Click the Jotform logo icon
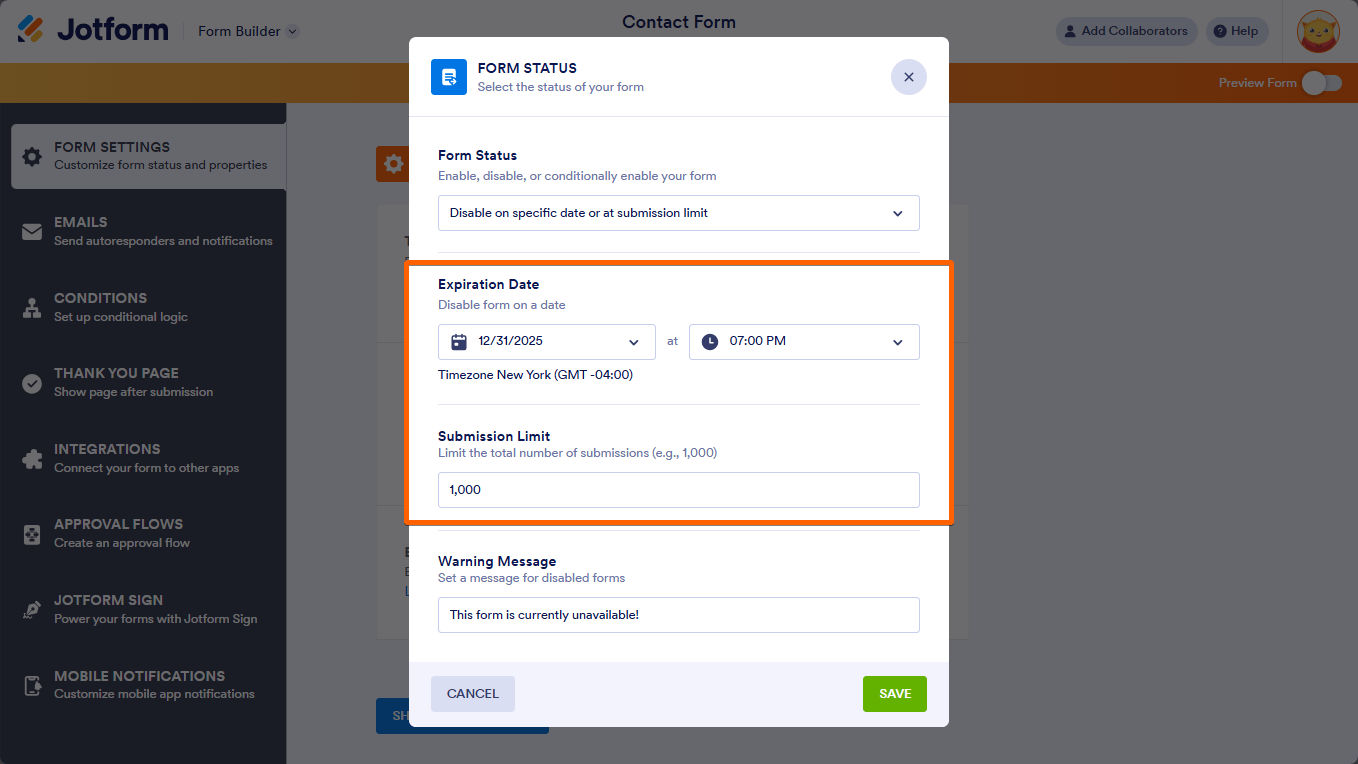This screenshot has width=1358, height=764. 31,30
